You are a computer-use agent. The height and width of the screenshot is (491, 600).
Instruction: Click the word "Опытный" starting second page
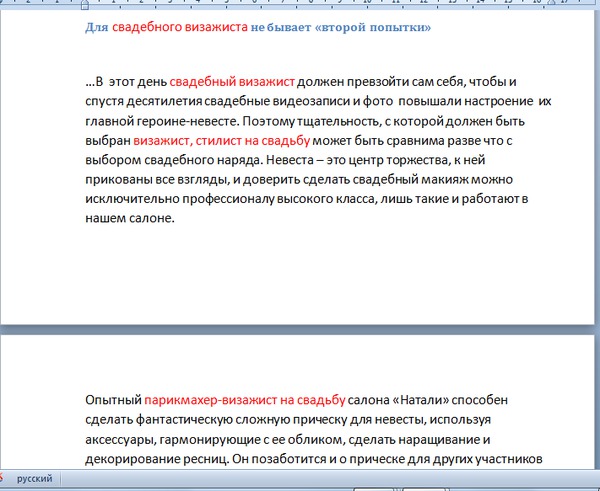[x=113, y=400]
